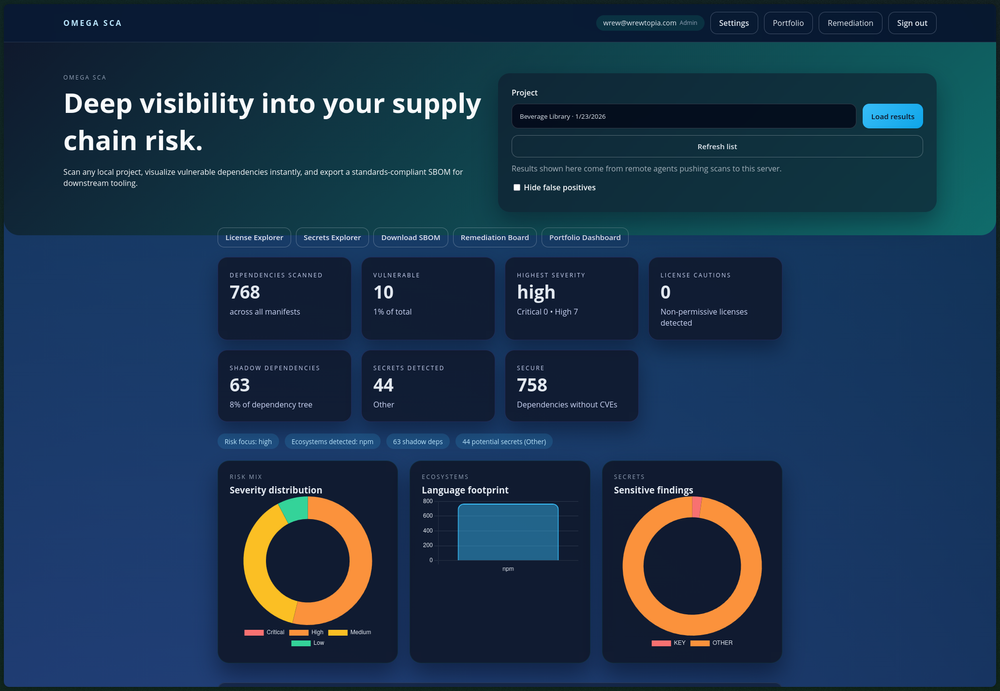
Task: Toggle the Medium legend swatch in severity chart
Action: pyautogui.click(x=338, y=633)
